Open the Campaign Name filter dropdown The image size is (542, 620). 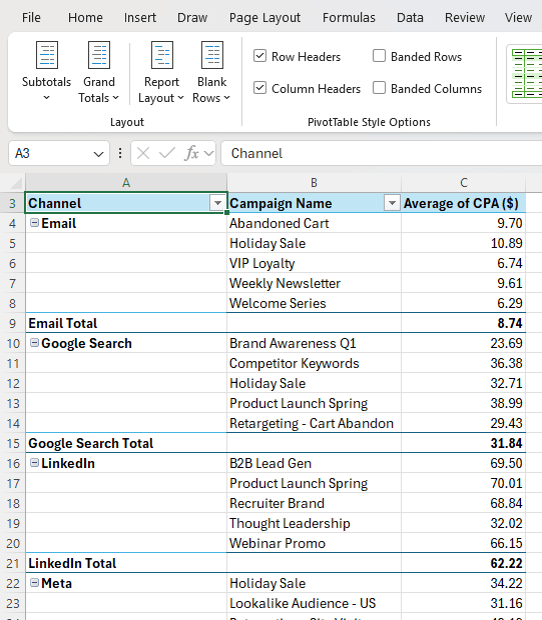pos(392,203)
